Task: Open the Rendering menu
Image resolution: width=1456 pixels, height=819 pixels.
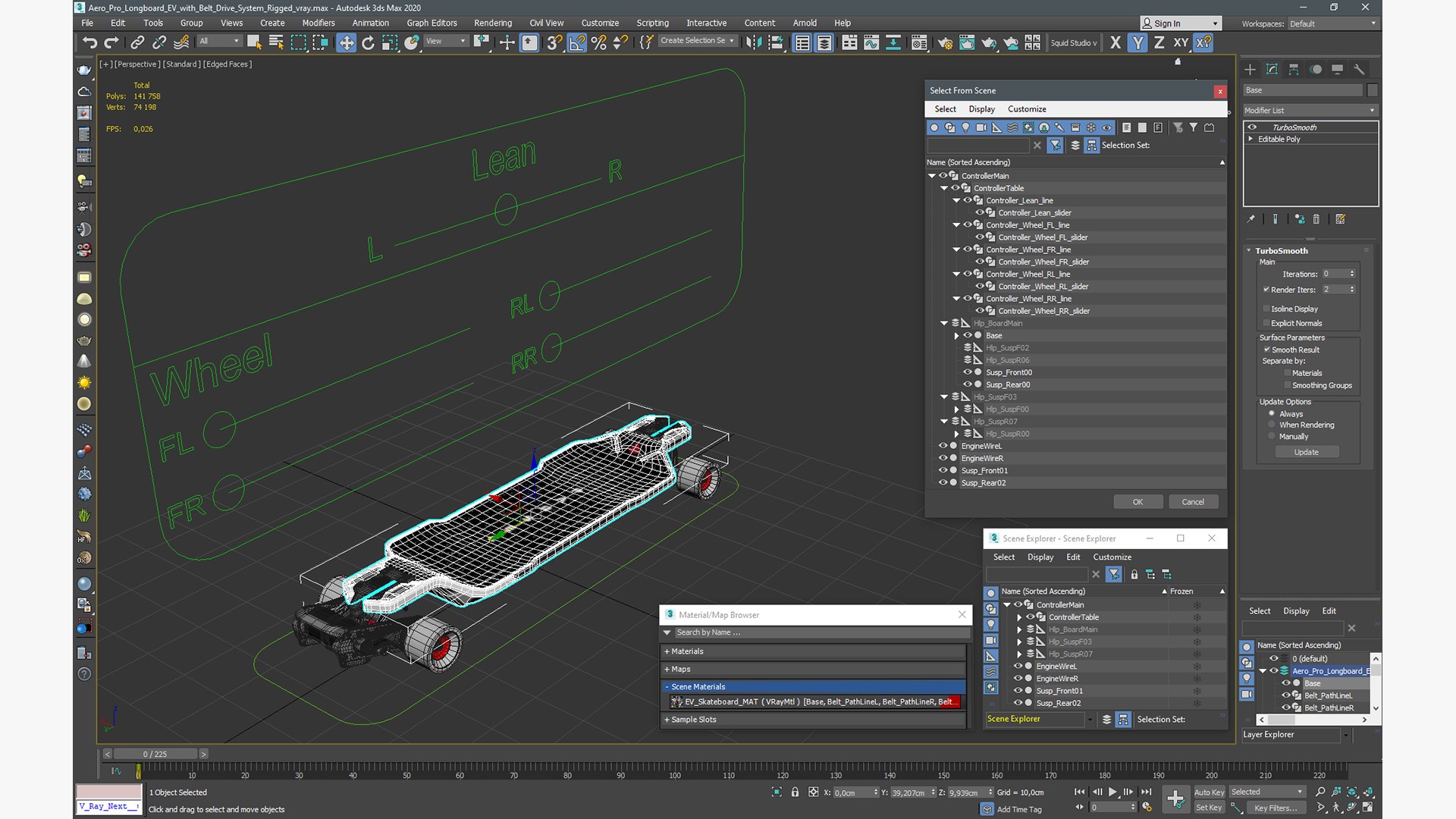Action: click(493, 23)
